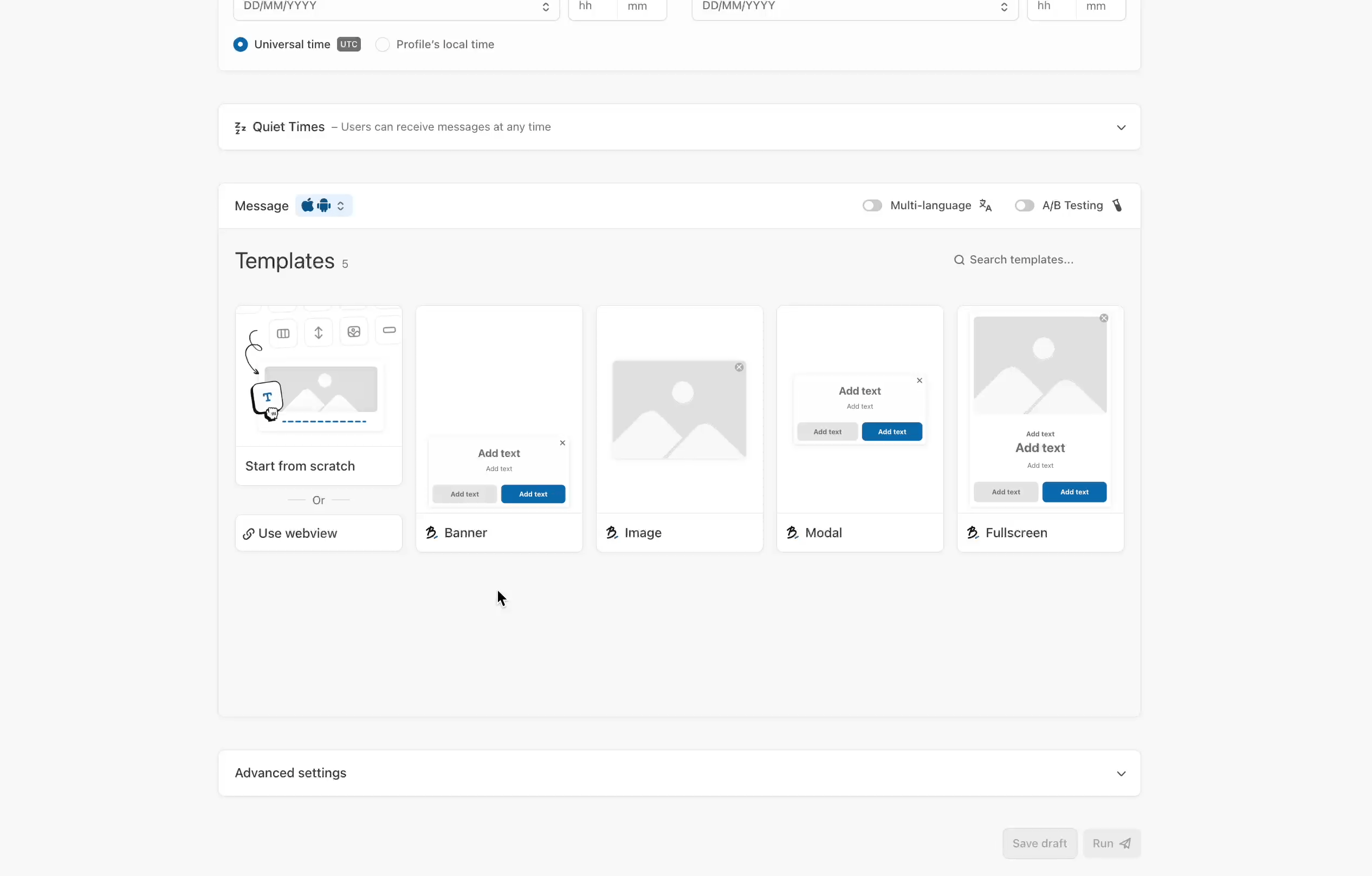Click the link icon on Use webview

click(248, 534)
